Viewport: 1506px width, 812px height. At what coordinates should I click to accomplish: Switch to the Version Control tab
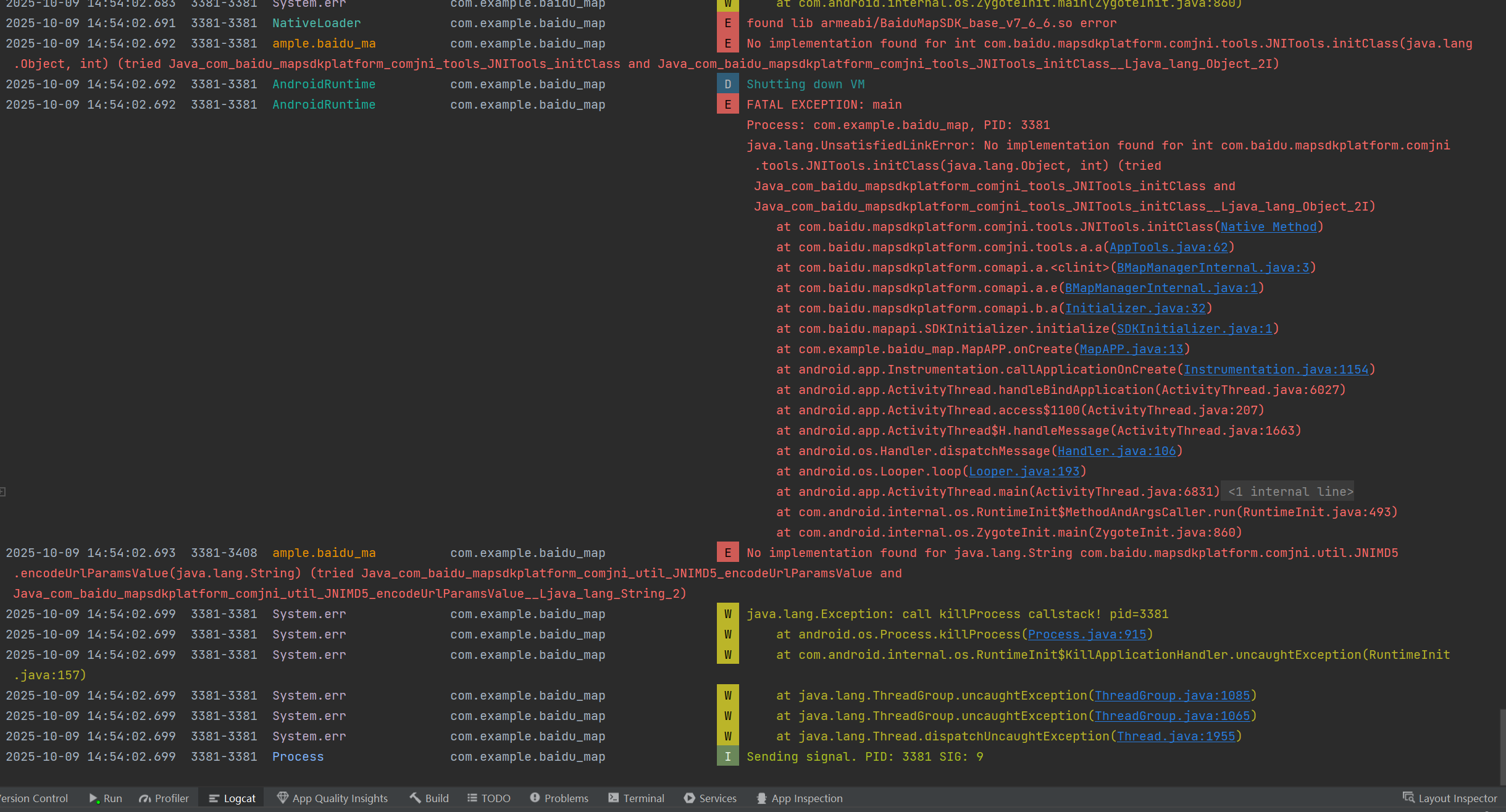[x=34, y=798]
